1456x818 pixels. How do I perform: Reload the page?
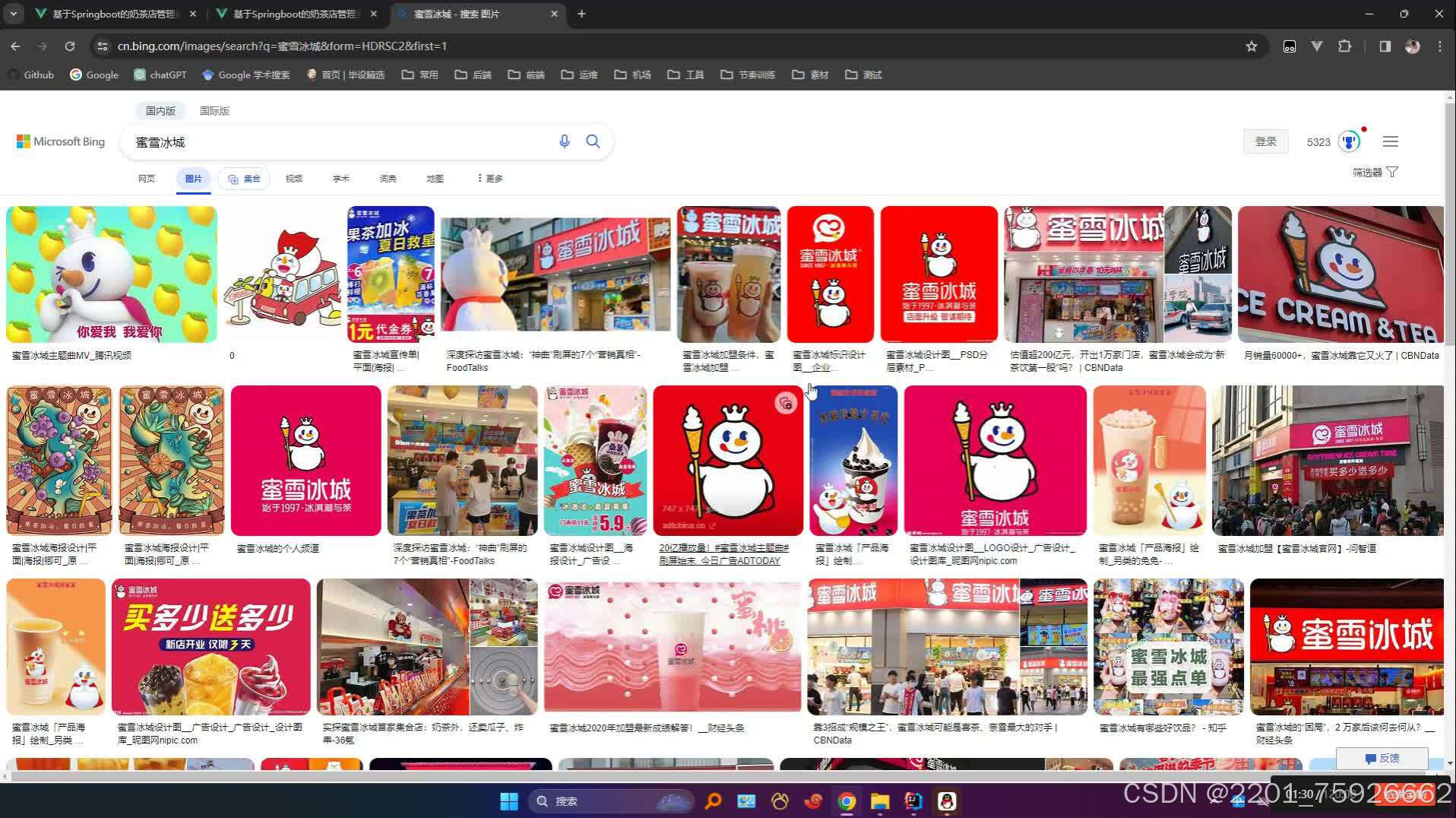tap(70, 46)
